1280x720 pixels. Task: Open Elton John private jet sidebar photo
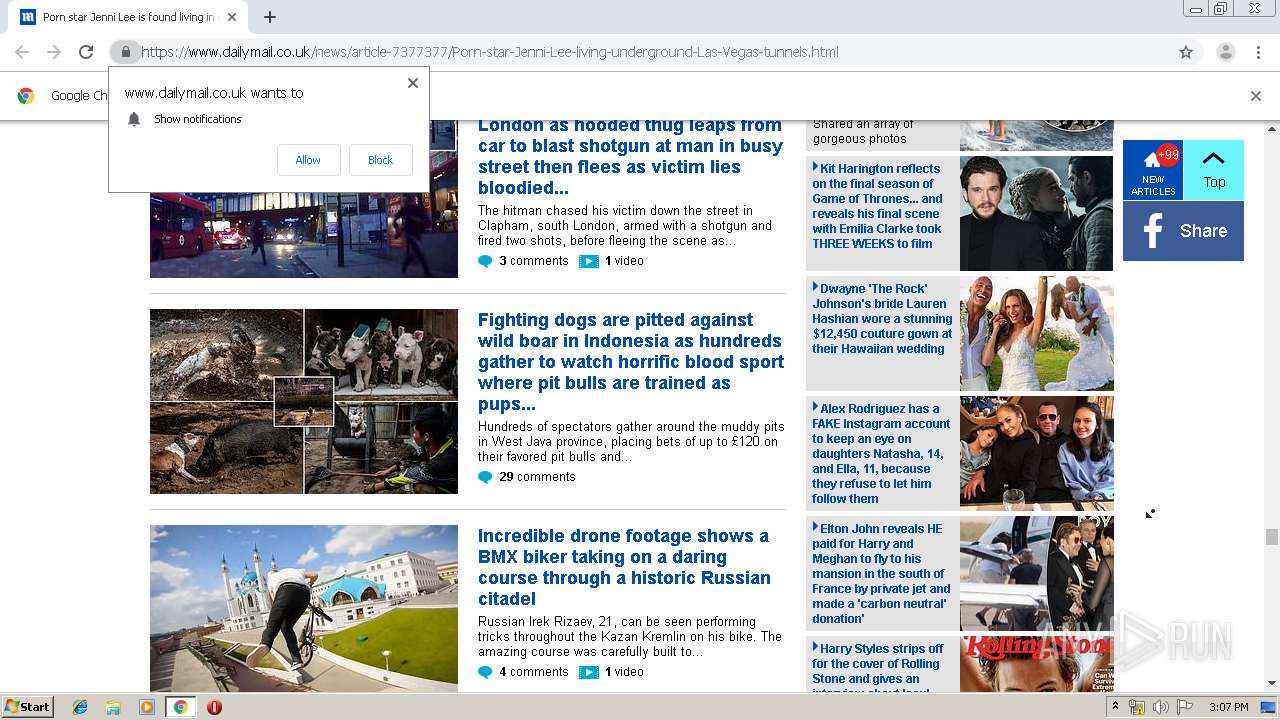click(1036, 573)
